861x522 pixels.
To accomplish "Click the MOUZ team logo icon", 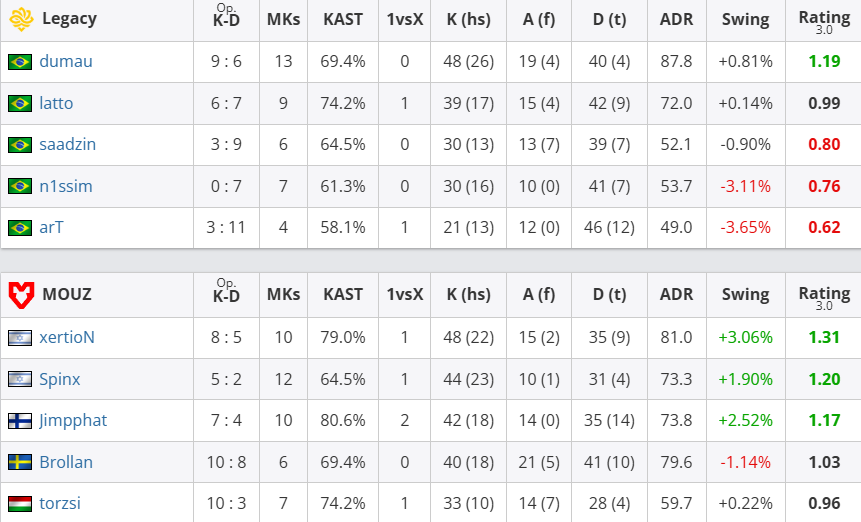I will pos(21,295).
